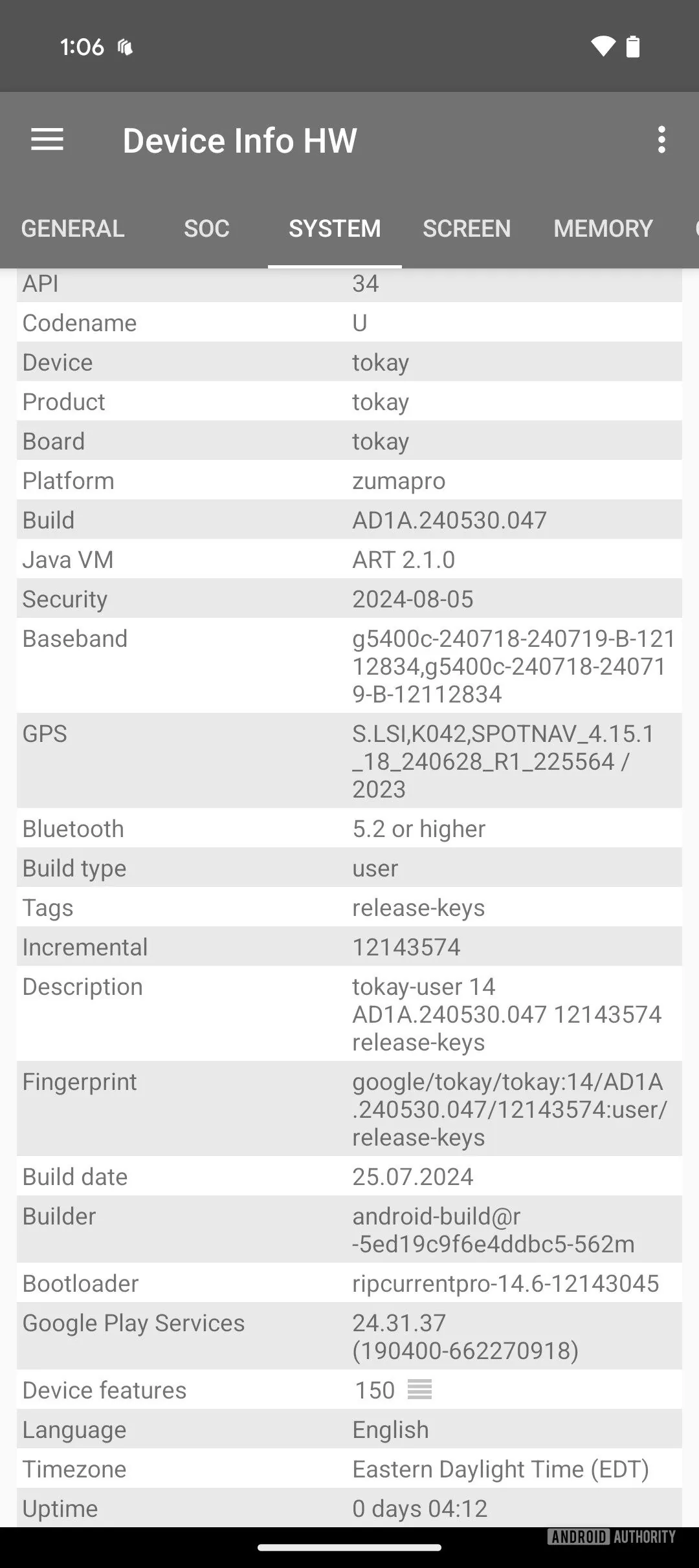This screenshot has width=699, height=1568.
Task: Open the three-dot overflow menu
Action: [661, 140]
